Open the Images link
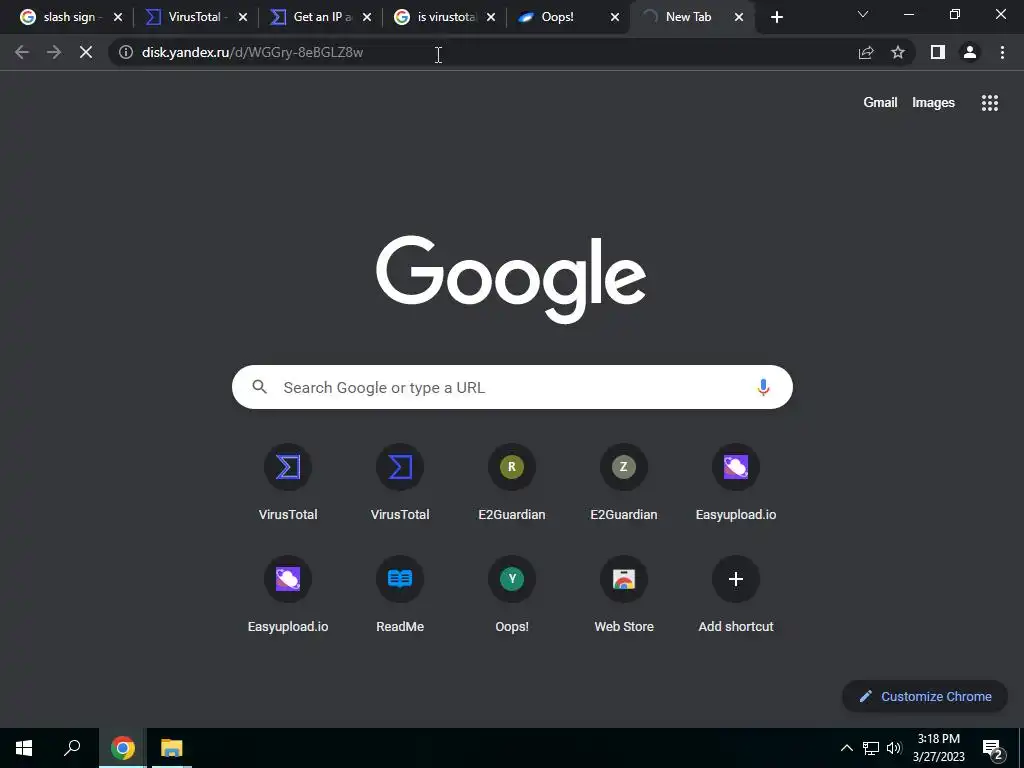This screenshot has width=1024, height=768. click(933, 103)
